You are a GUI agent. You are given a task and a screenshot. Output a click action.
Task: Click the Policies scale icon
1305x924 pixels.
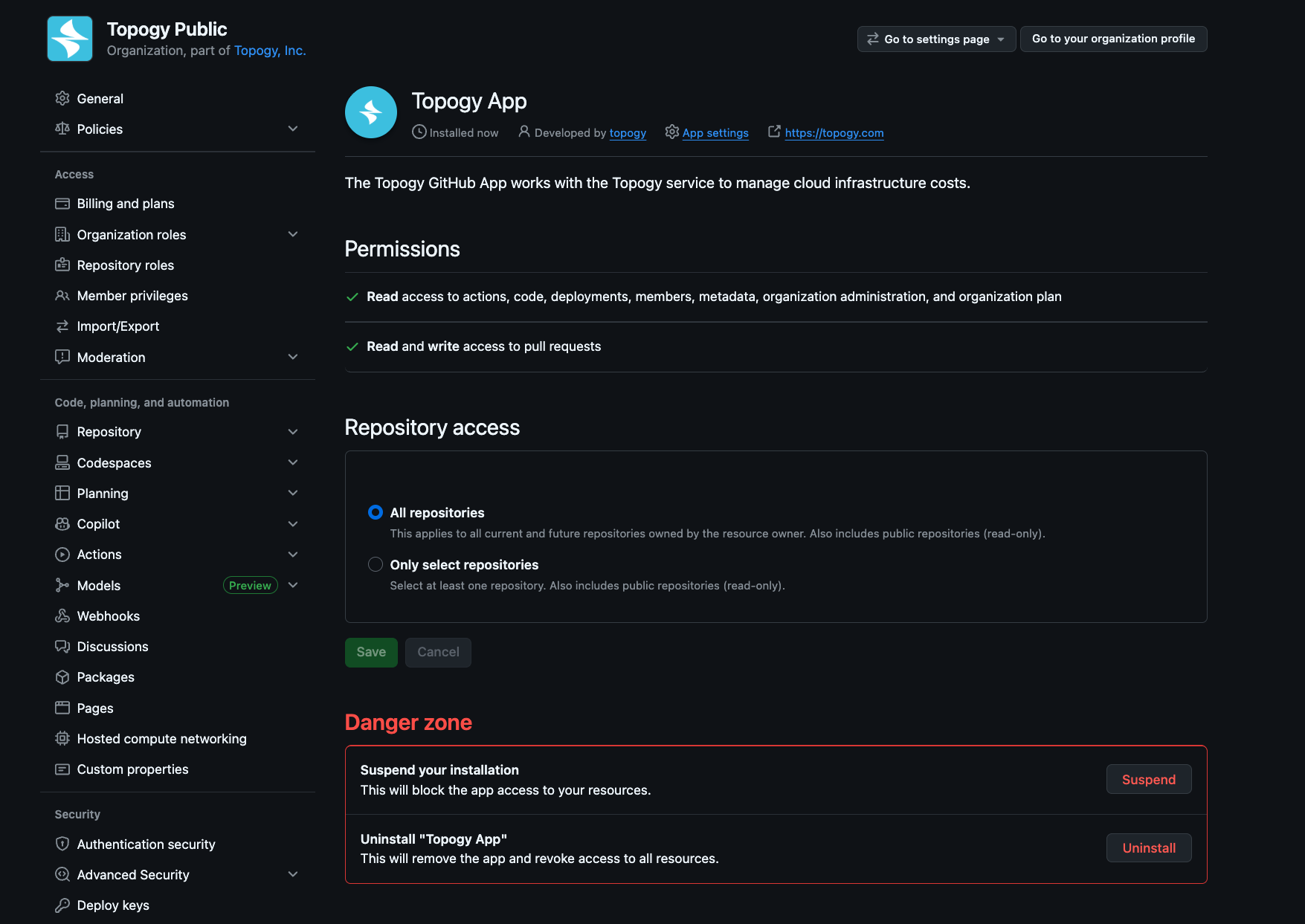click(62, 129)
